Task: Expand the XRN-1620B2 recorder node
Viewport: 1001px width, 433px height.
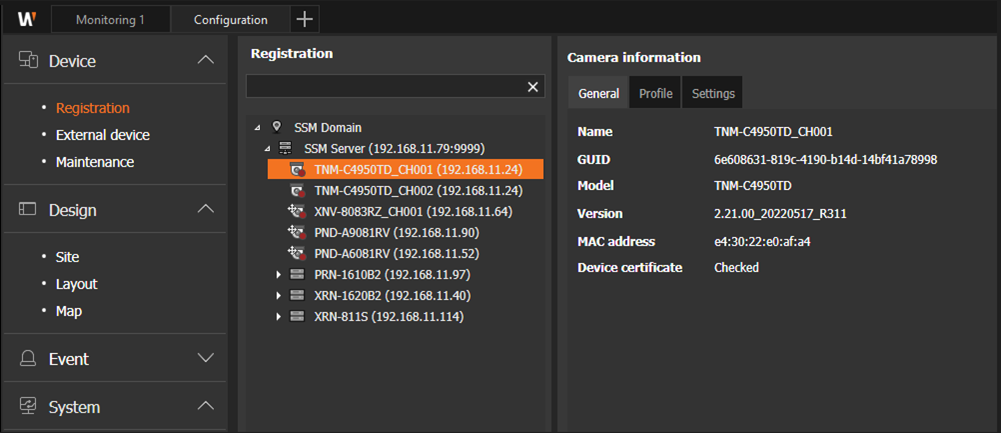Action: (x=279, y=296)
